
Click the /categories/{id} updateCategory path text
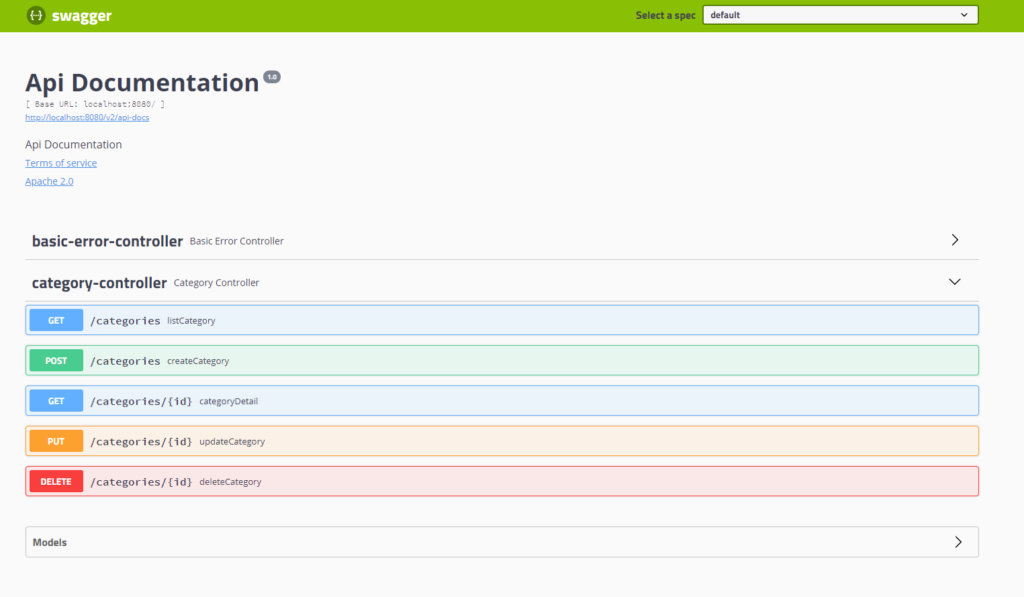click(141, 441)
